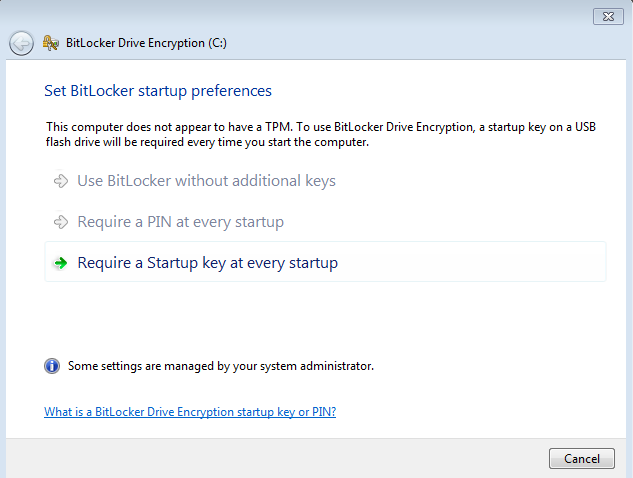Image resolution: width=633 pixels, height=478 pixels.
Task: Click 'Some settings are managed' administrator notice
Action: [x=221, y=366]
